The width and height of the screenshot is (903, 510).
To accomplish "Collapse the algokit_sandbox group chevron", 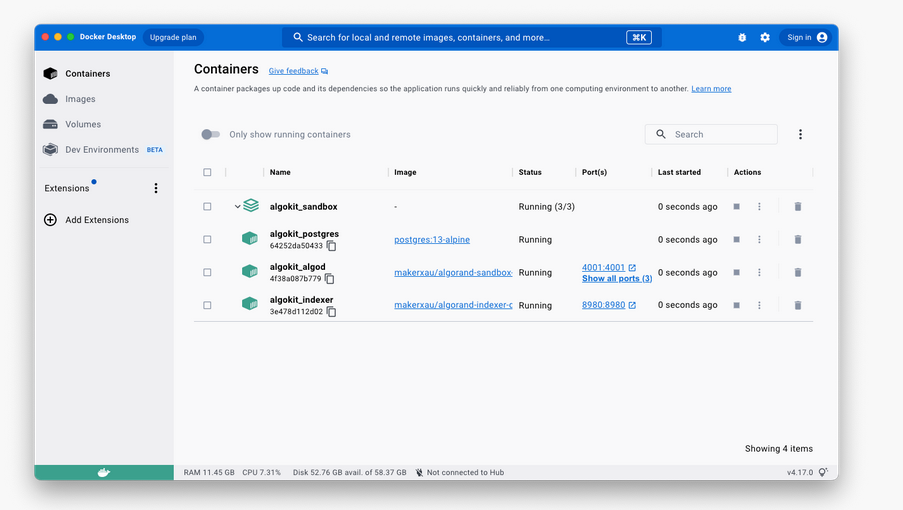I will click(x=237, y=207).
